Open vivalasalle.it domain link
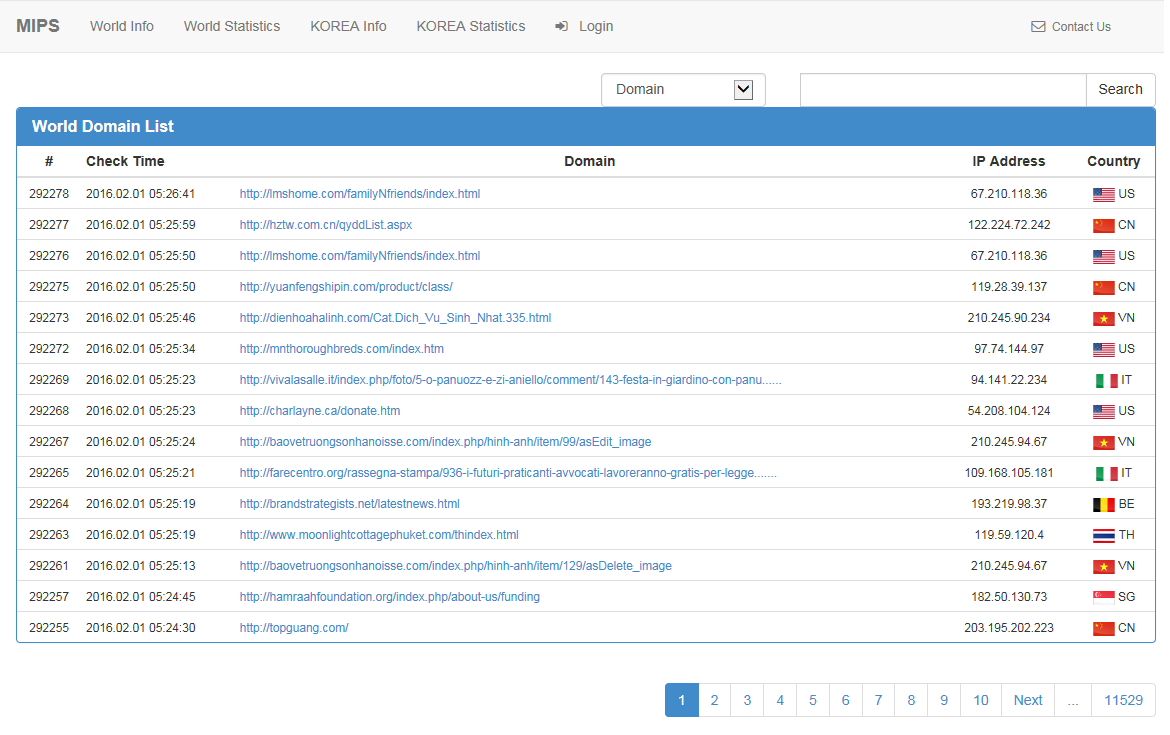 click(510, 380)
